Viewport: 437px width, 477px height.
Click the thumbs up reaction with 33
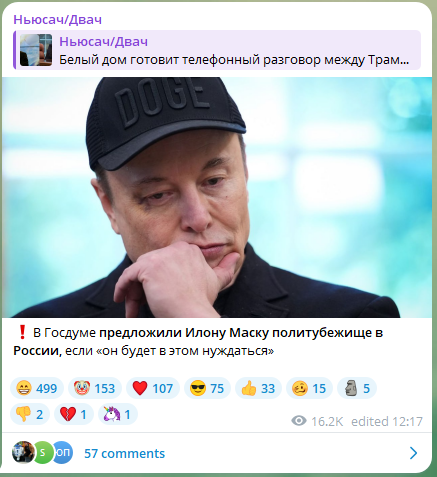[x=258, y=388]
